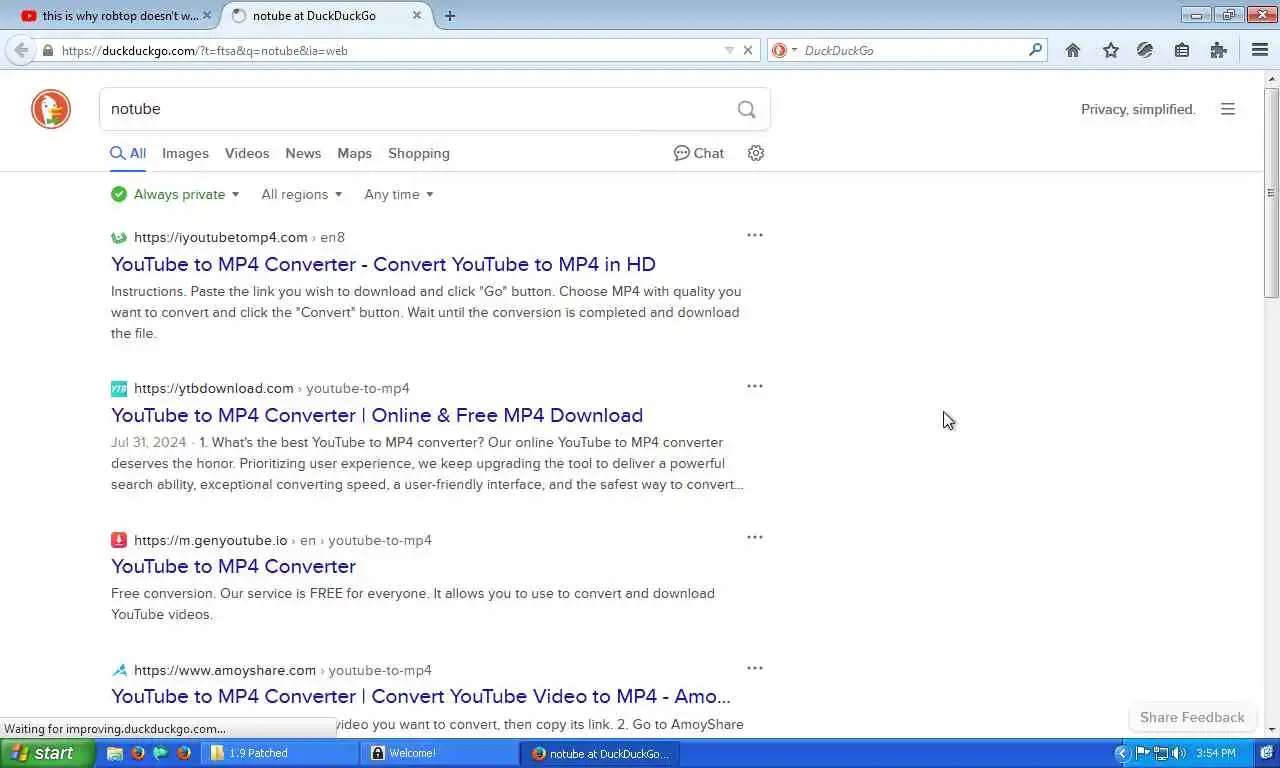The width and height of the screenshot is (1280, 768).
Task: Click the 'Privacy, simplified.' text
Action: (1138, 109)
